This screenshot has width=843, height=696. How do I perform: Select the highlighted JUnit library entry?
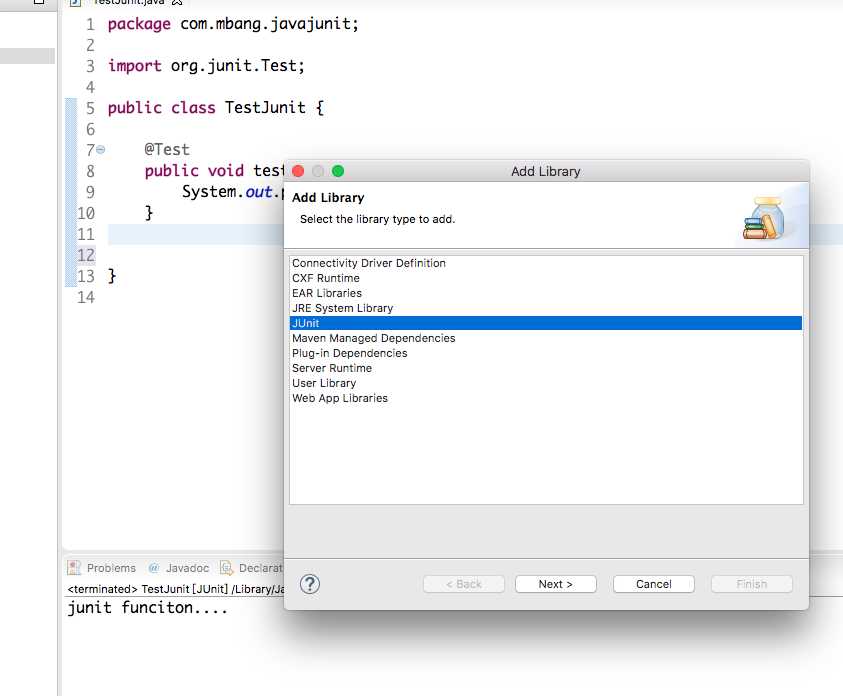click(x=546, y=323)
